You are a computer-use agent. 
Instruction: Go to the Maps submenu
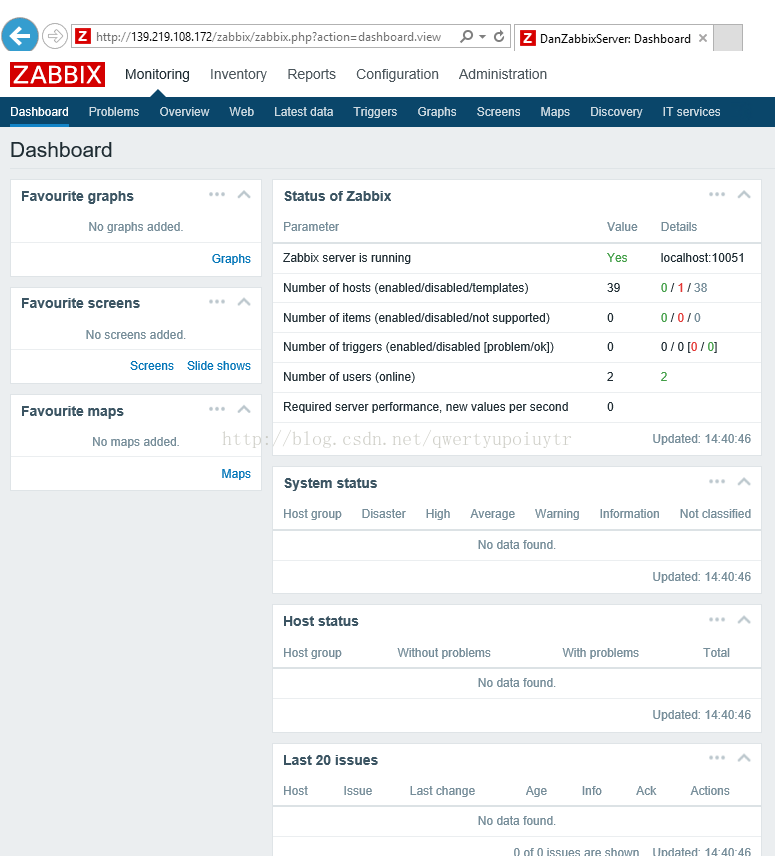555,112
